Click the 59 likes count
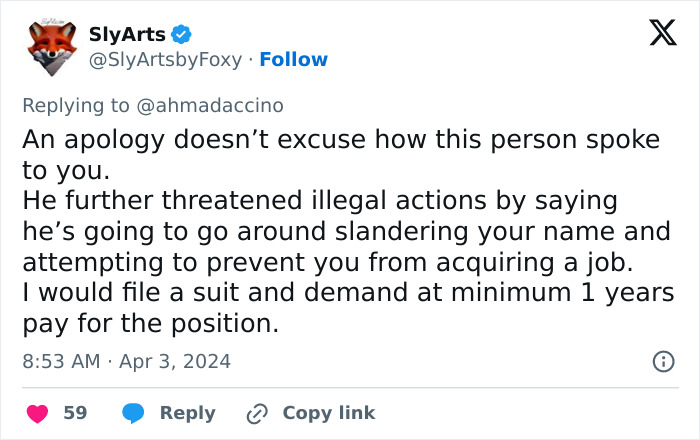This screenshot has height=440, width=700. coord(75,413)
